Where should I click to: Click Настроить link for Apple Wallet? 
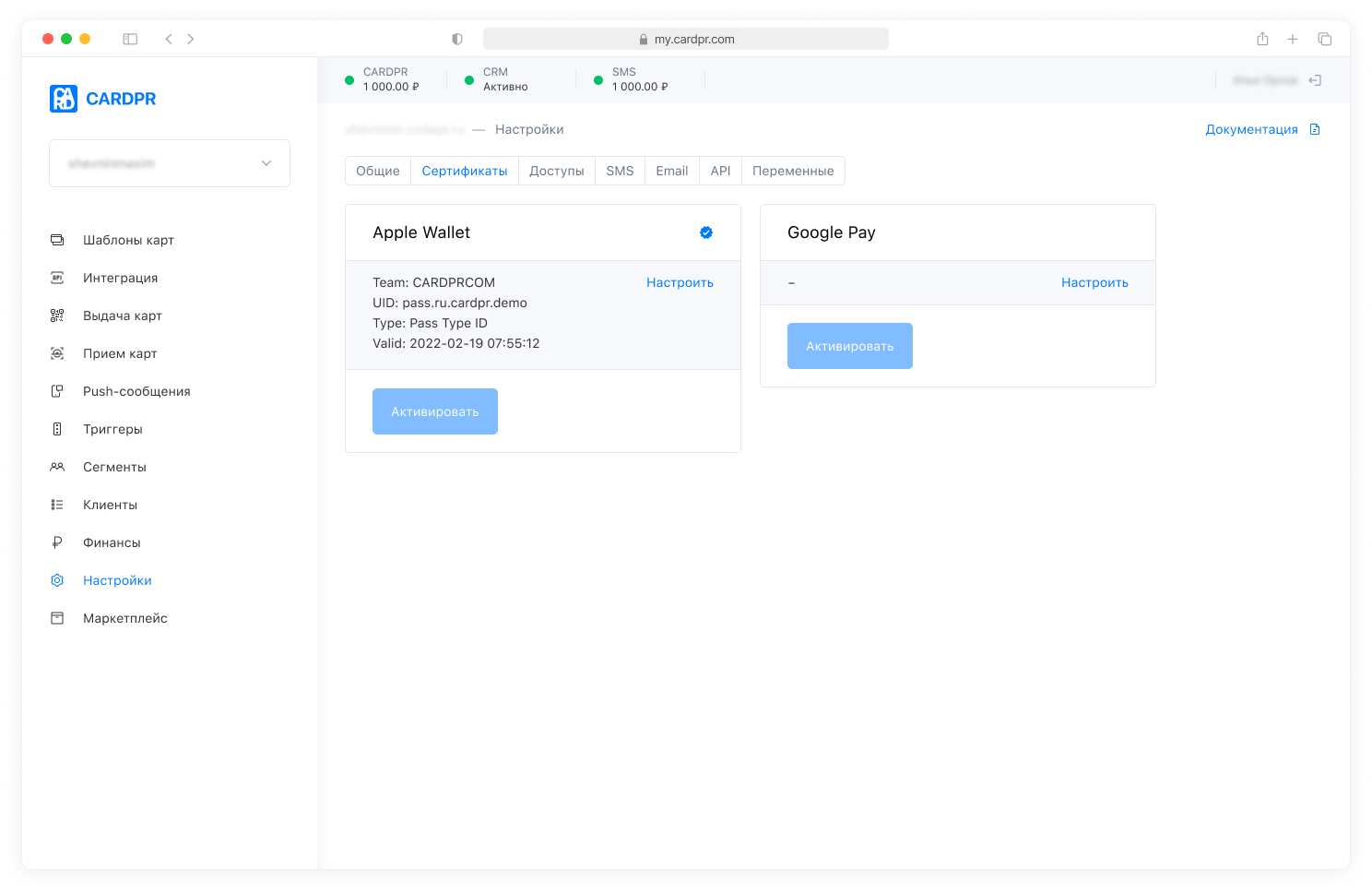pyautogui.click(x=680, y=282)
